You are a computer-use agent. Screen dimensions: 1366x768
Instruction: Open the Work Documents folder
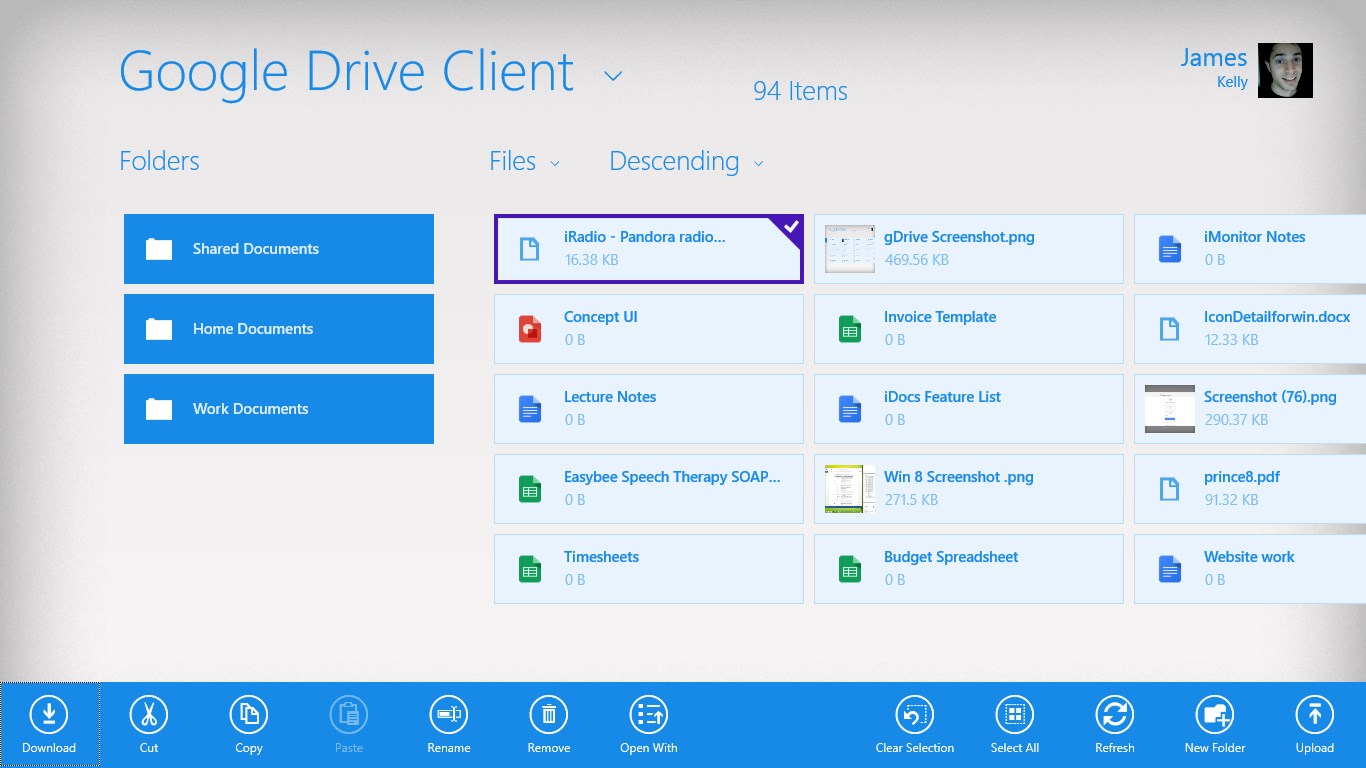[279, 409]
